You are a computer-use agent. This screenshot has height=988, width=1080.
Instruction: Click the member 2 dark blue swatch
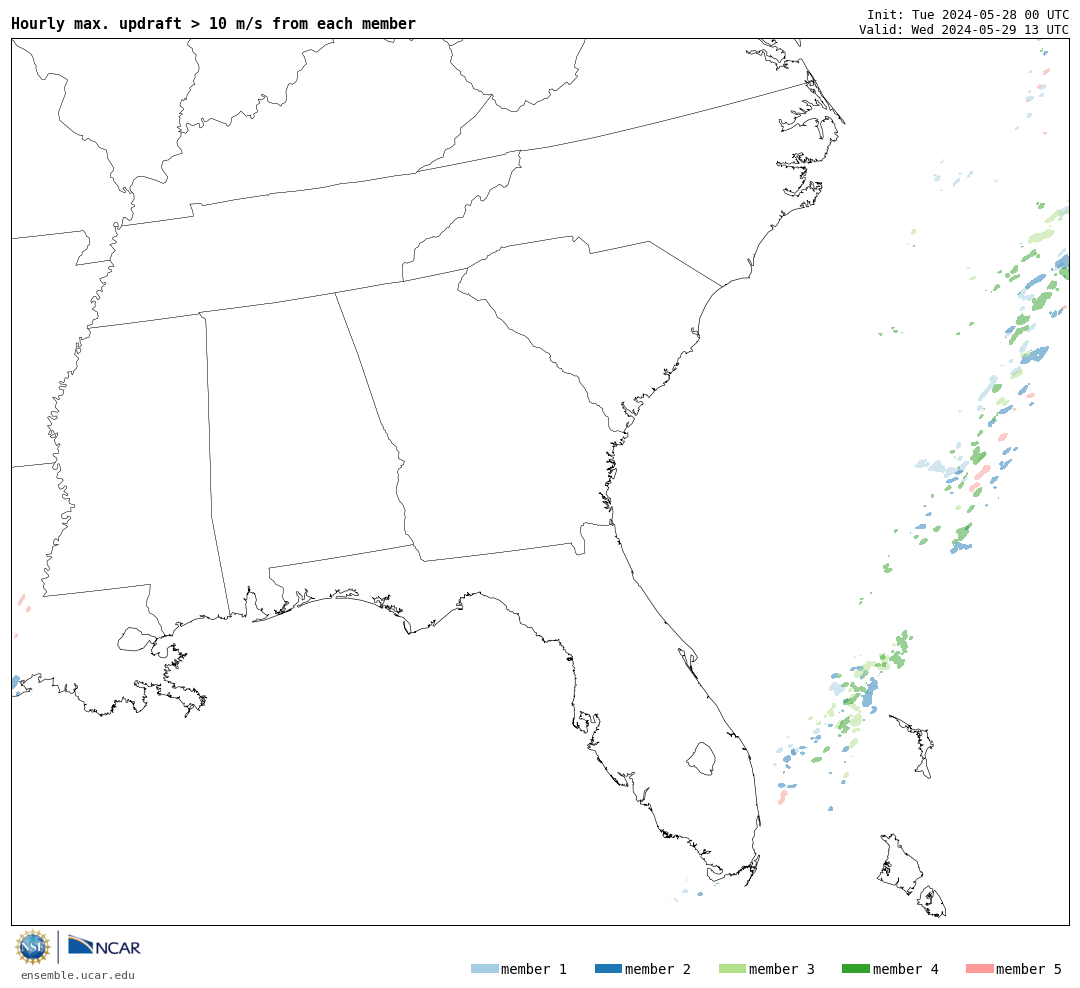[608, 969]
